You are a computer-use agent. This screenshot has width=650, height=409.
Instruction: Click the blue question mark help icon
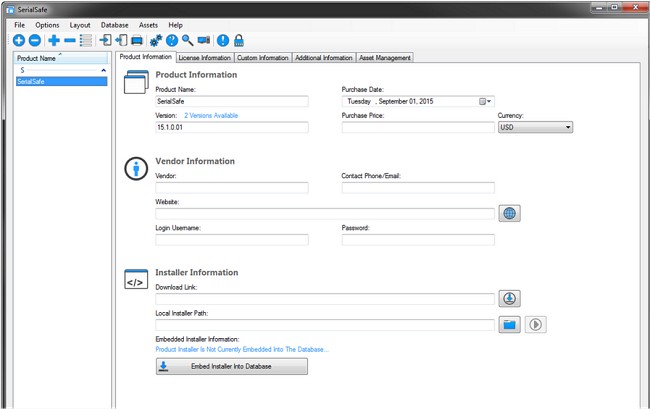[x=172, y=40]
